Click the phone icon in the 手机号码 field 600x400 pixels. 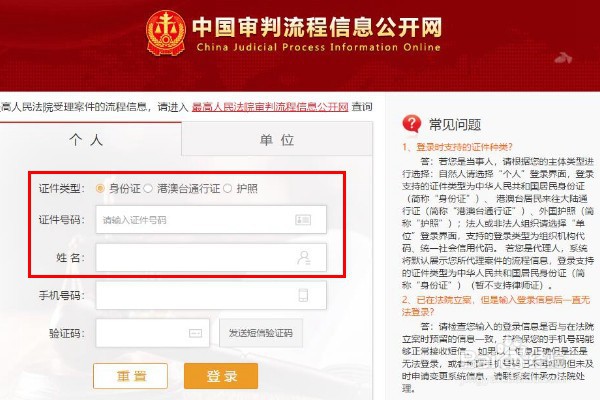tap(303, 295)
